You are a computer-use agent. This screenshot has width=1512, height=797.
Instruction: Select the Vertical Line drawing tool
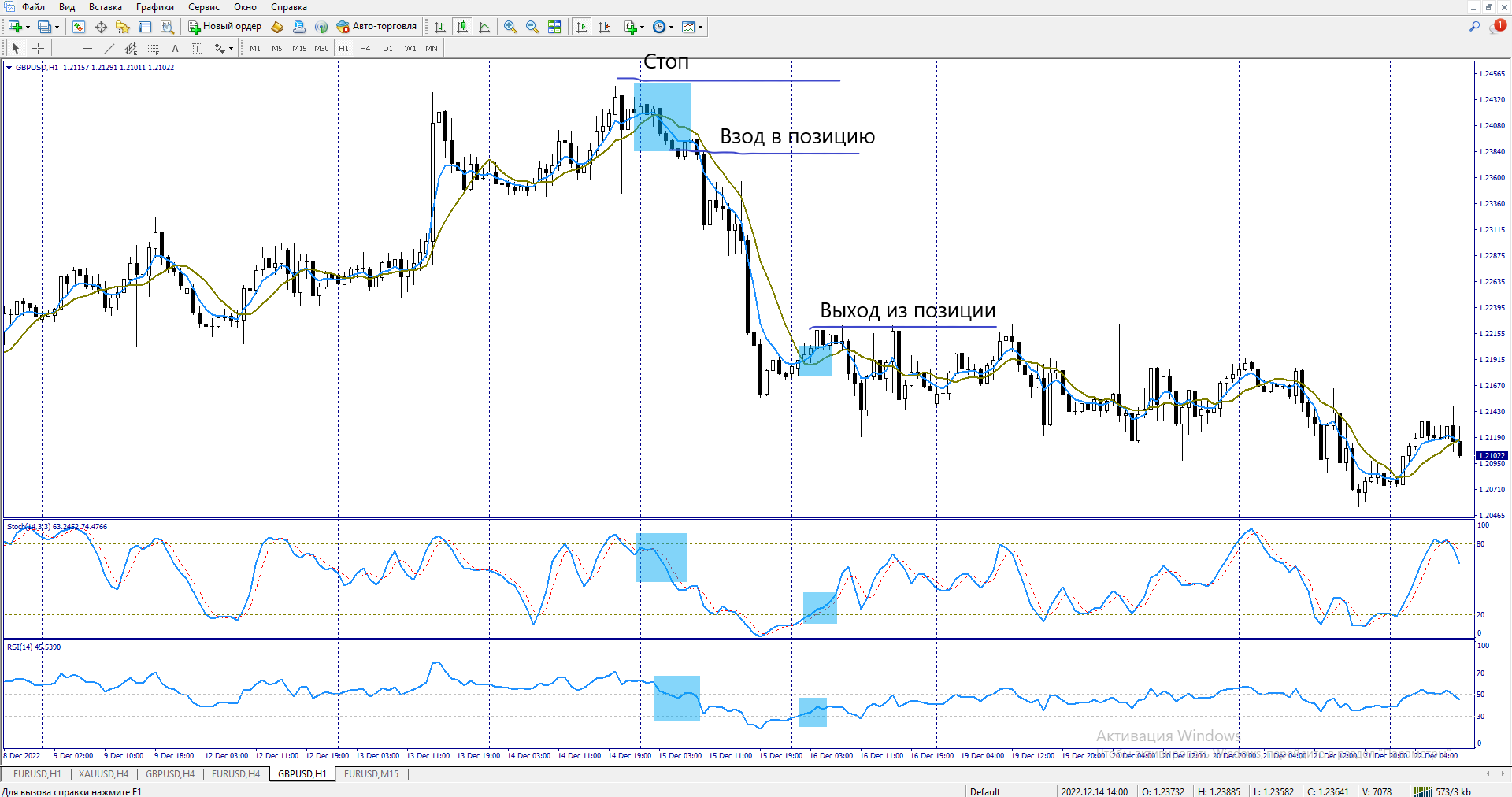click(65, 48)
